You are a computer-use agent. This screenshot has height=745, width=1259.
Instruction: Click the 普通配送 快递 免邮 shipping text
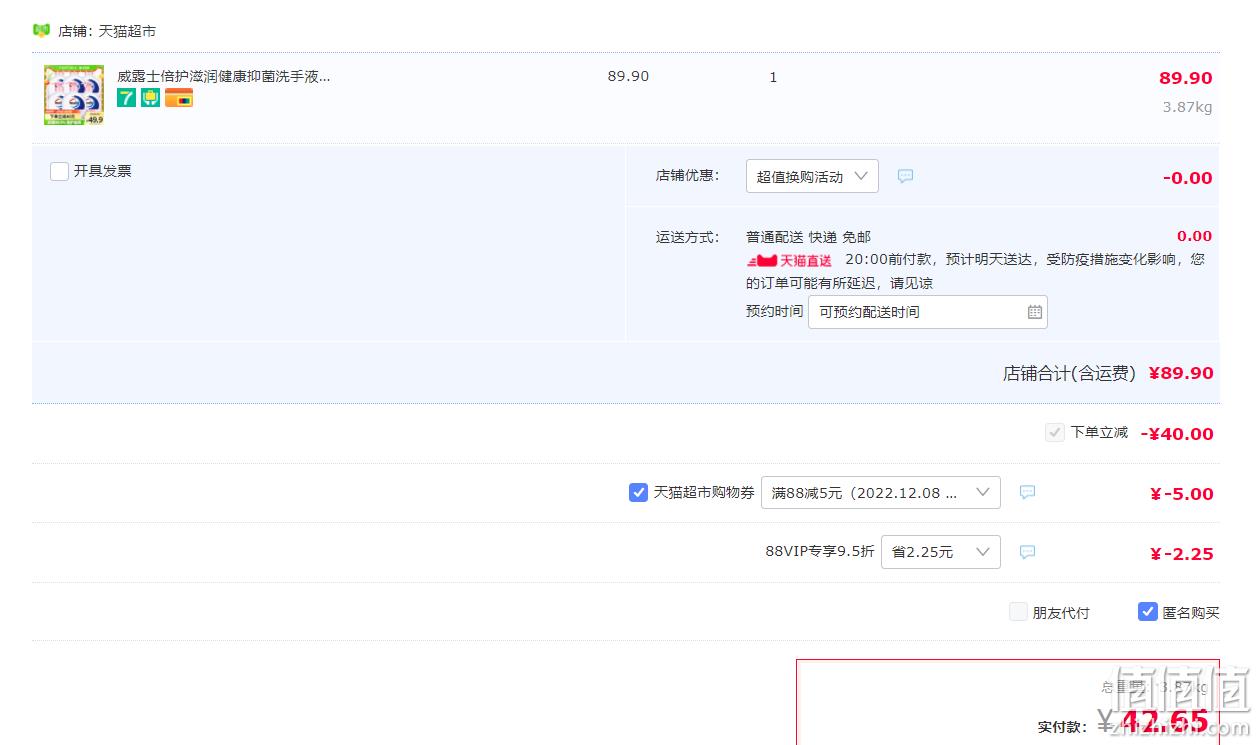(808, 237)
